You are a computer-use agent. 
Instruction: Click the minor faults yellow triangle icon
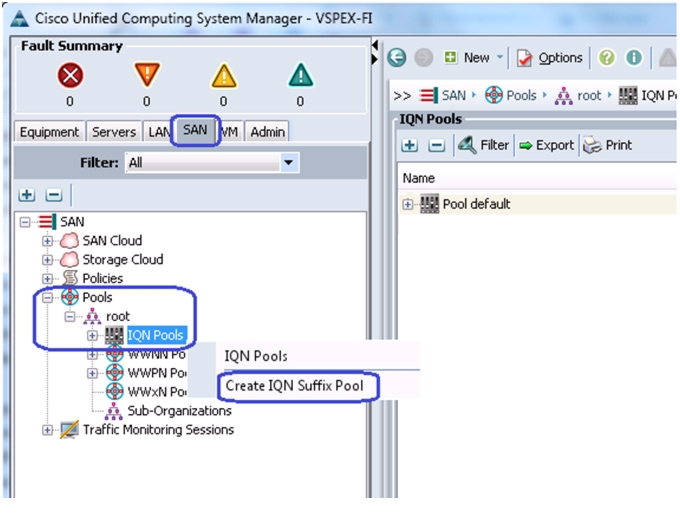[x=224, y=76]
